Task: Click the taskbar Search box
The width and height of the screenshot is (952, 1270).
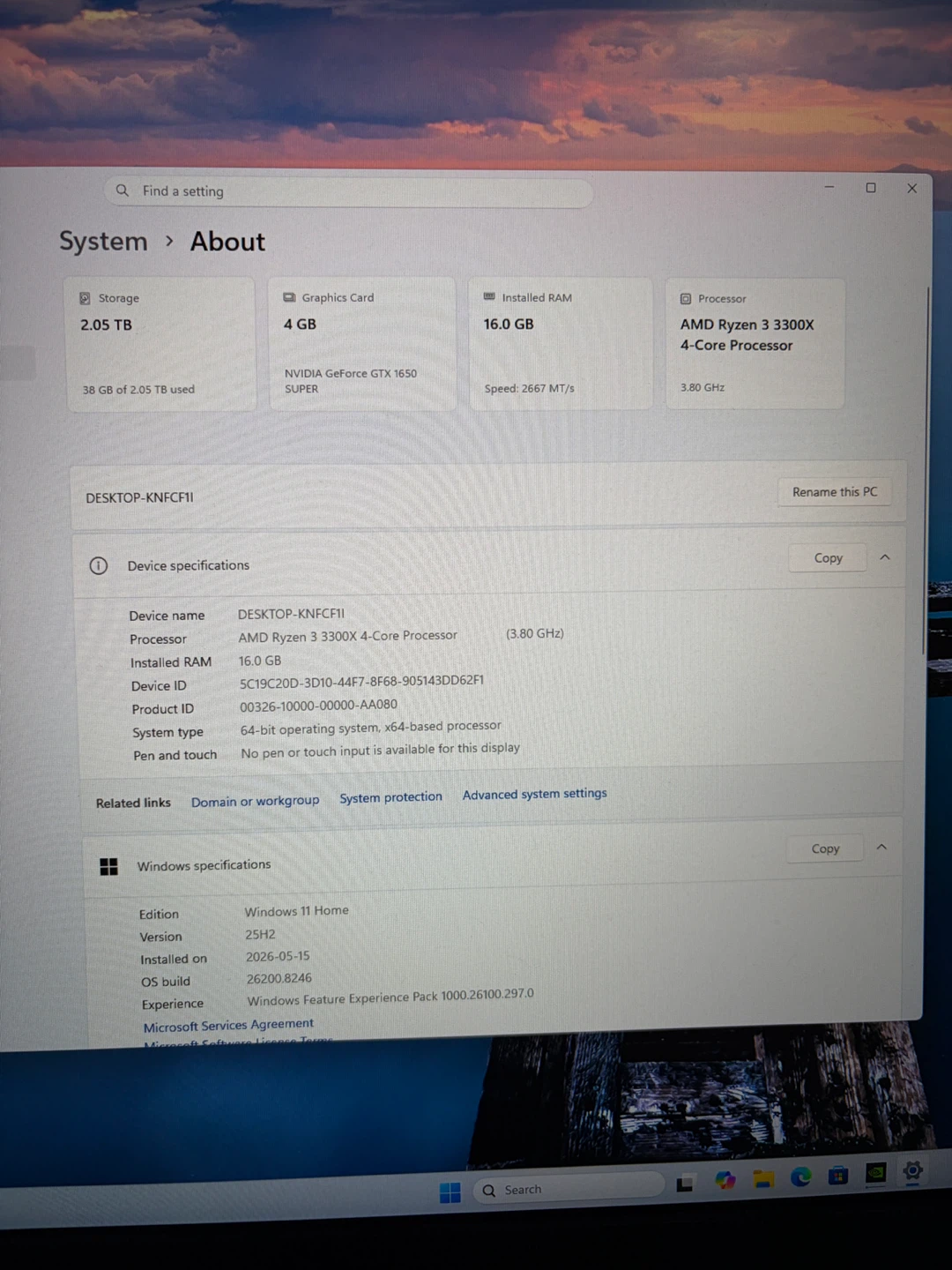Action: tap(569, 1188)
